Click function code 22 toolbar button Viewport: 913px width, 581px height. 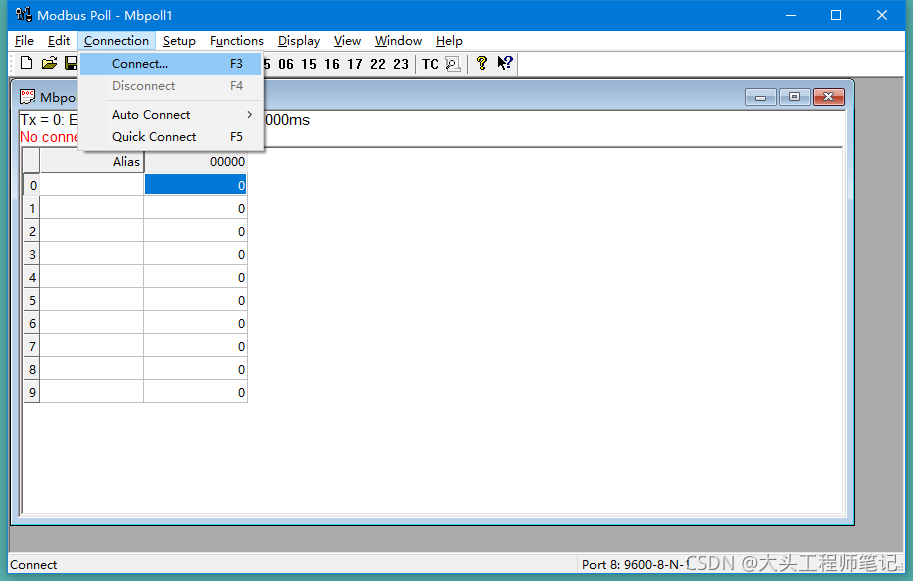coord(378,64)
